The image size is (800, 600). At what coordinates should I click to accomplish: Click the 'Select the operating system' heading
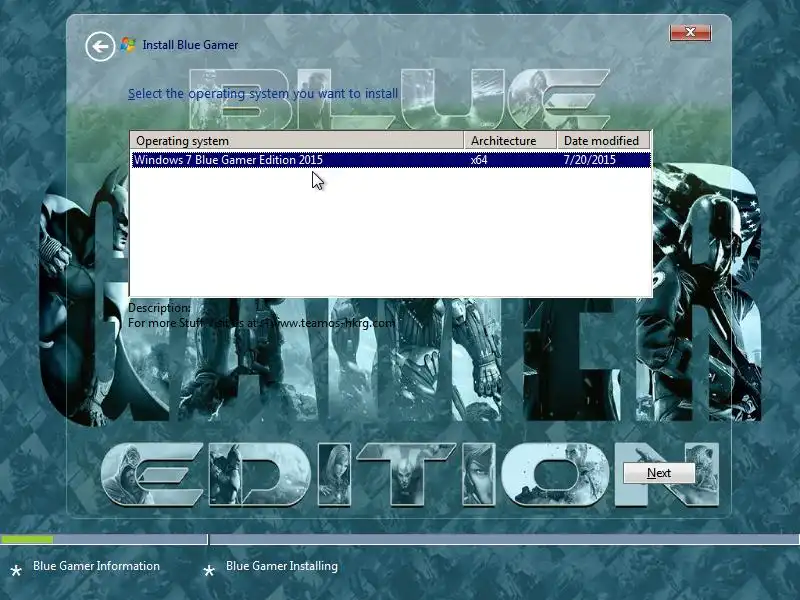263,94
